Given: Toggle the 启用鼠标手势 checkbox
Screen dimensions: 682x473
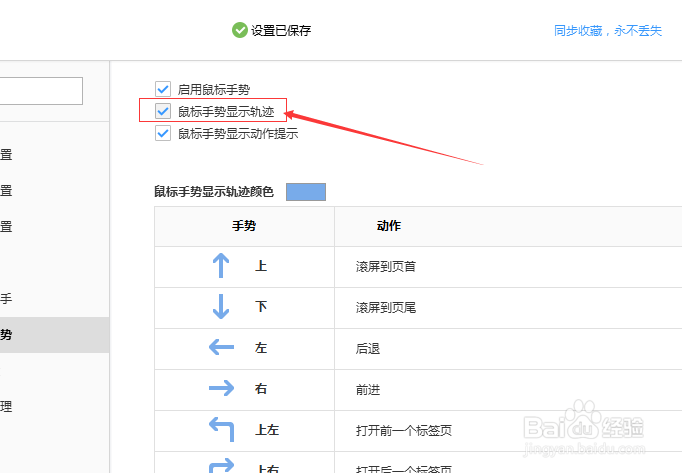Looking at the screenshot, I should 163,89.
